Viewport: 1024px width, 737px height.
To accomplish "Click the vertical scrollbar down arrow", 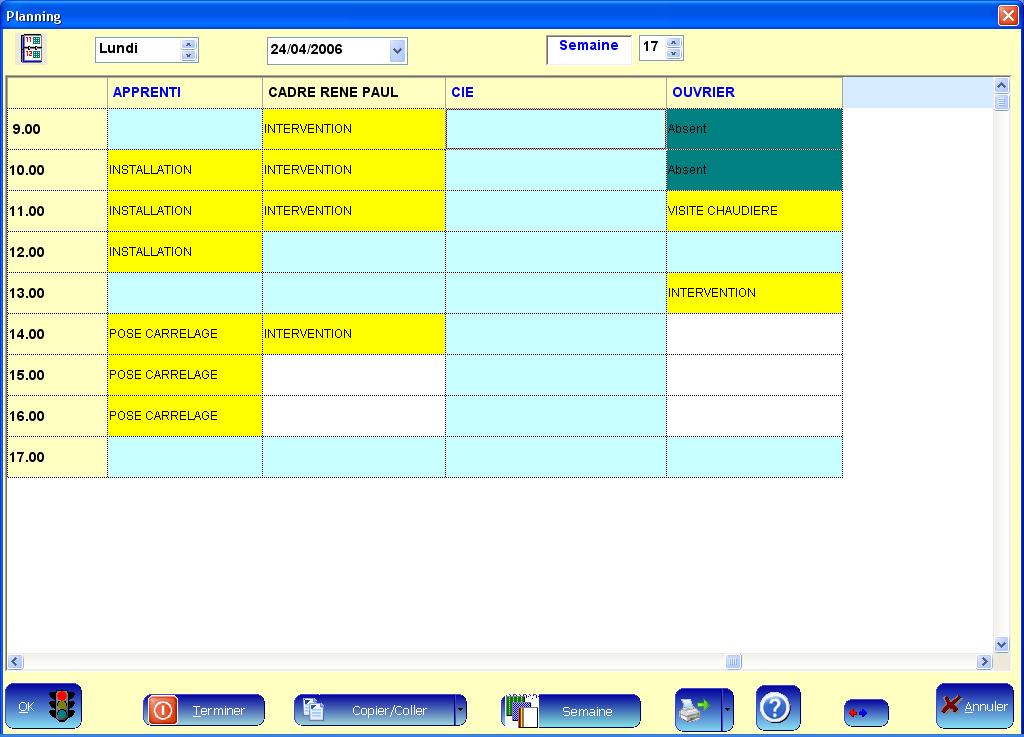I will coord(1002,645).
